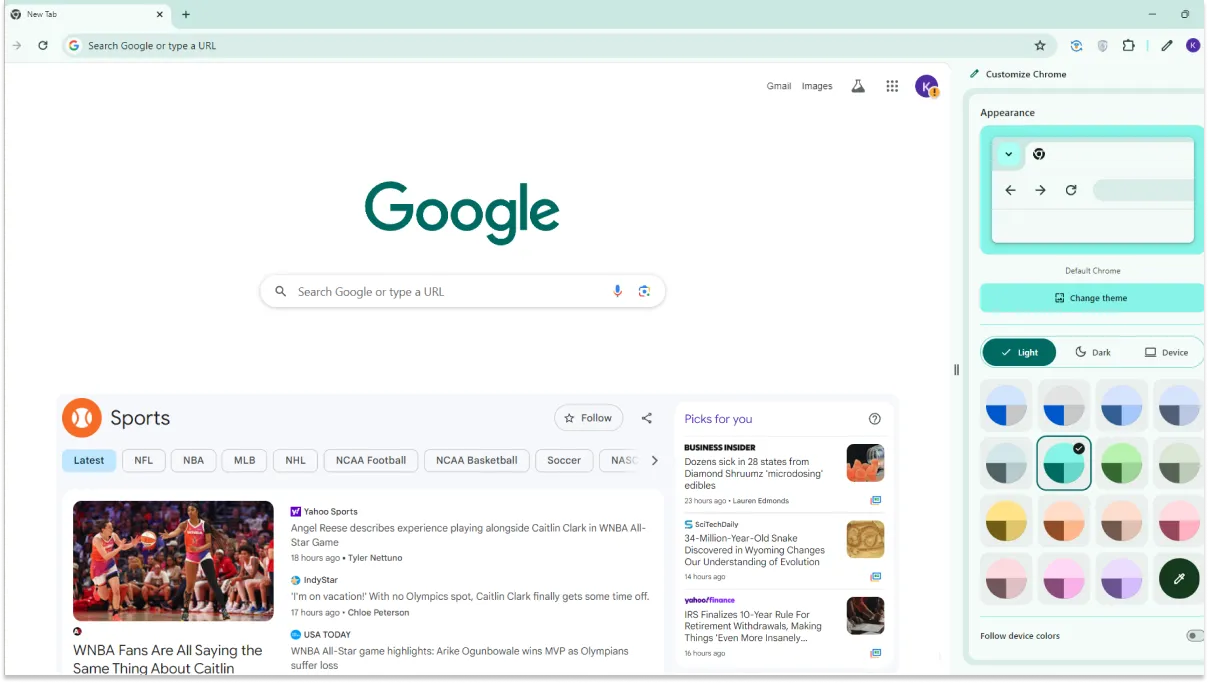Screen dimensions: 1208x683
Task: Select Device mode
Action: click(1166, 352)
